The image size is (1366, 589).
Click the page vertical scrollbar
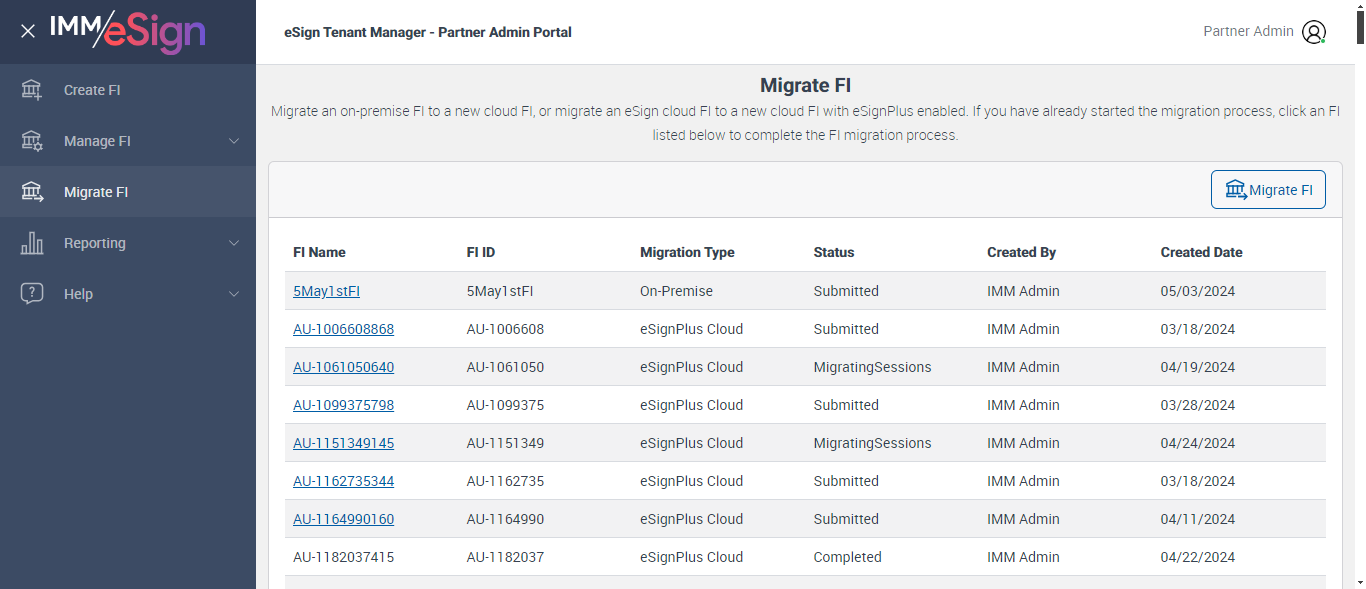(1360, 300)
